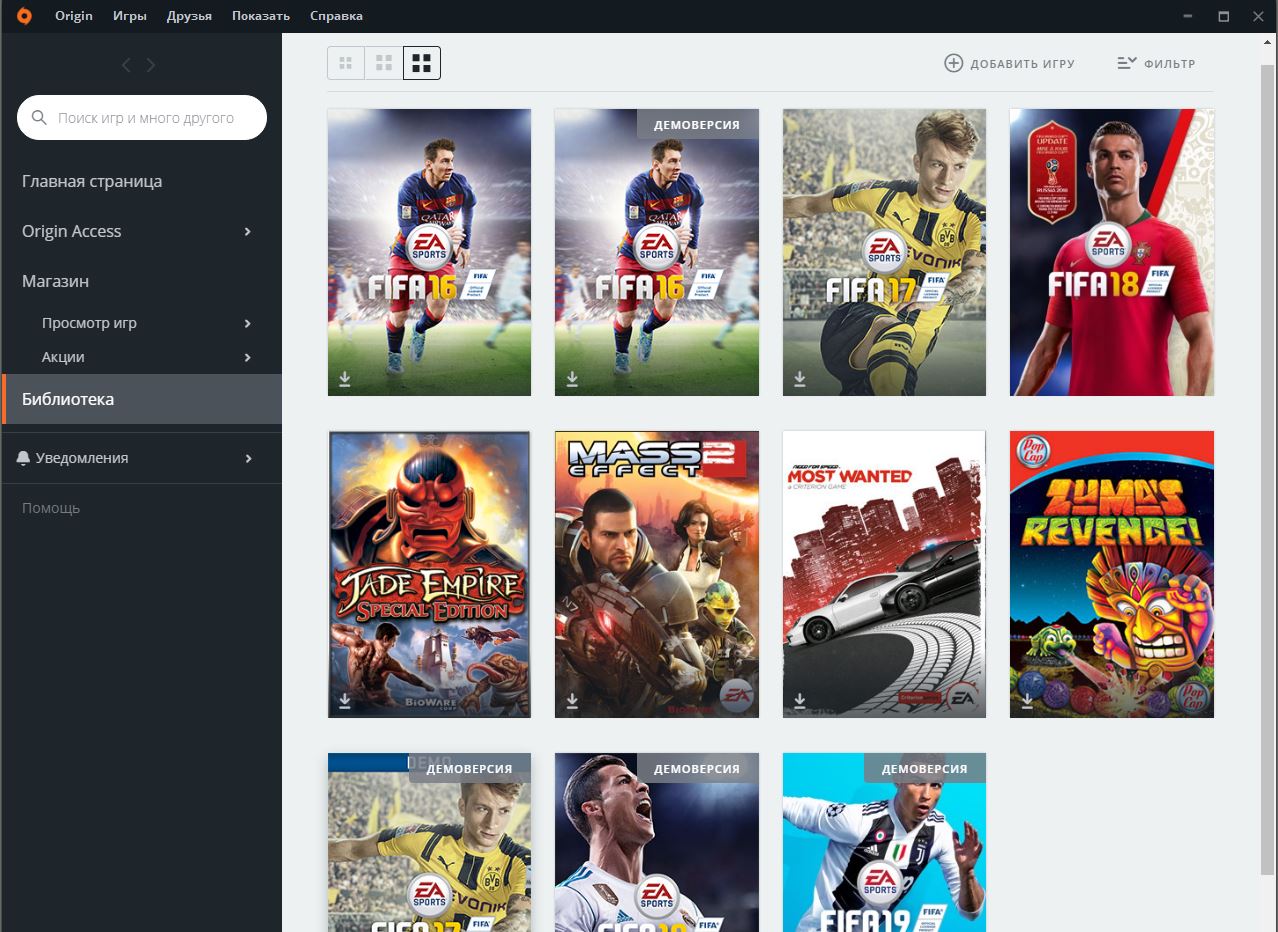Screen dimensions: 1278x932
Task: Switch to small tile view
Action: 346,63
